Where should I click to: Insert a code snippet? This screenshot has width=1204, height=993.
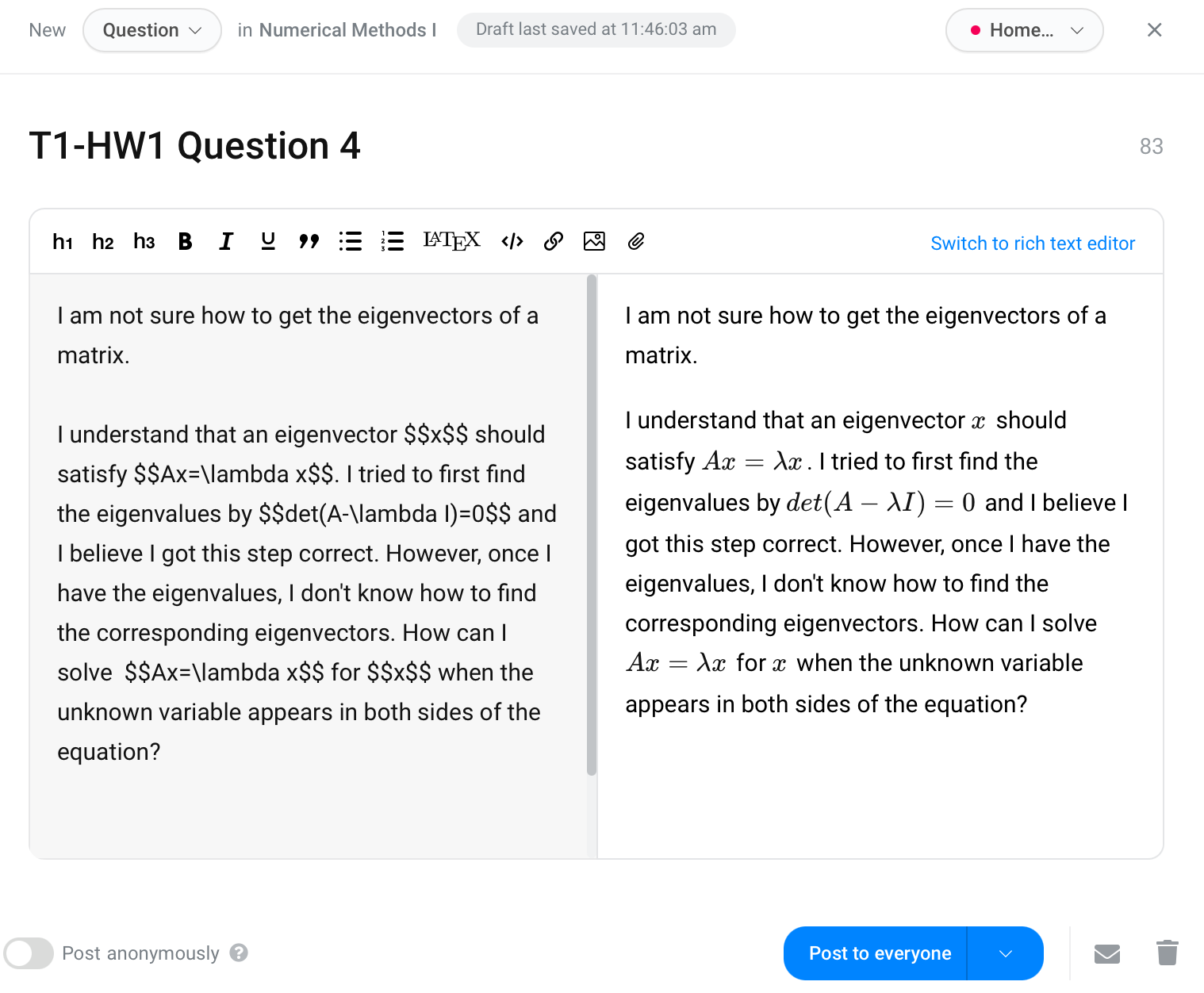coord(512,242)
